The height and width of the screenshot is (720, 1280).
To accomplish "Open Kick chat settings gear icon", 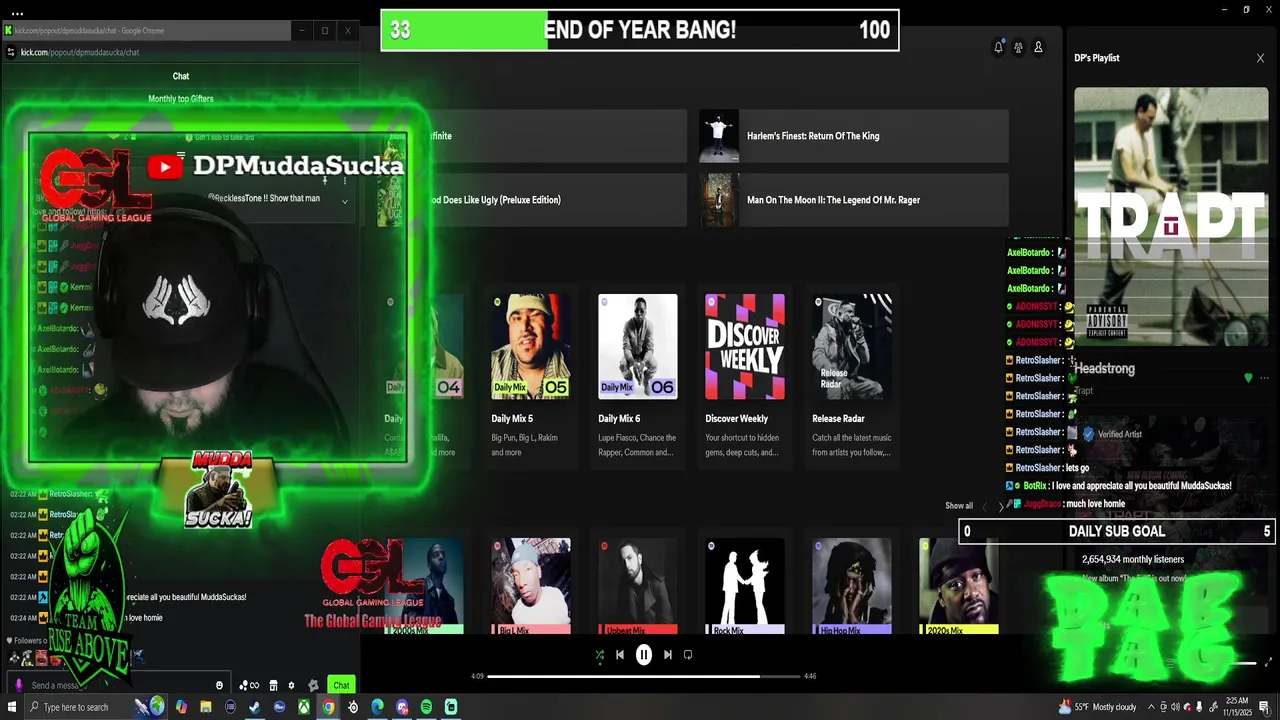I will [291, 685].
